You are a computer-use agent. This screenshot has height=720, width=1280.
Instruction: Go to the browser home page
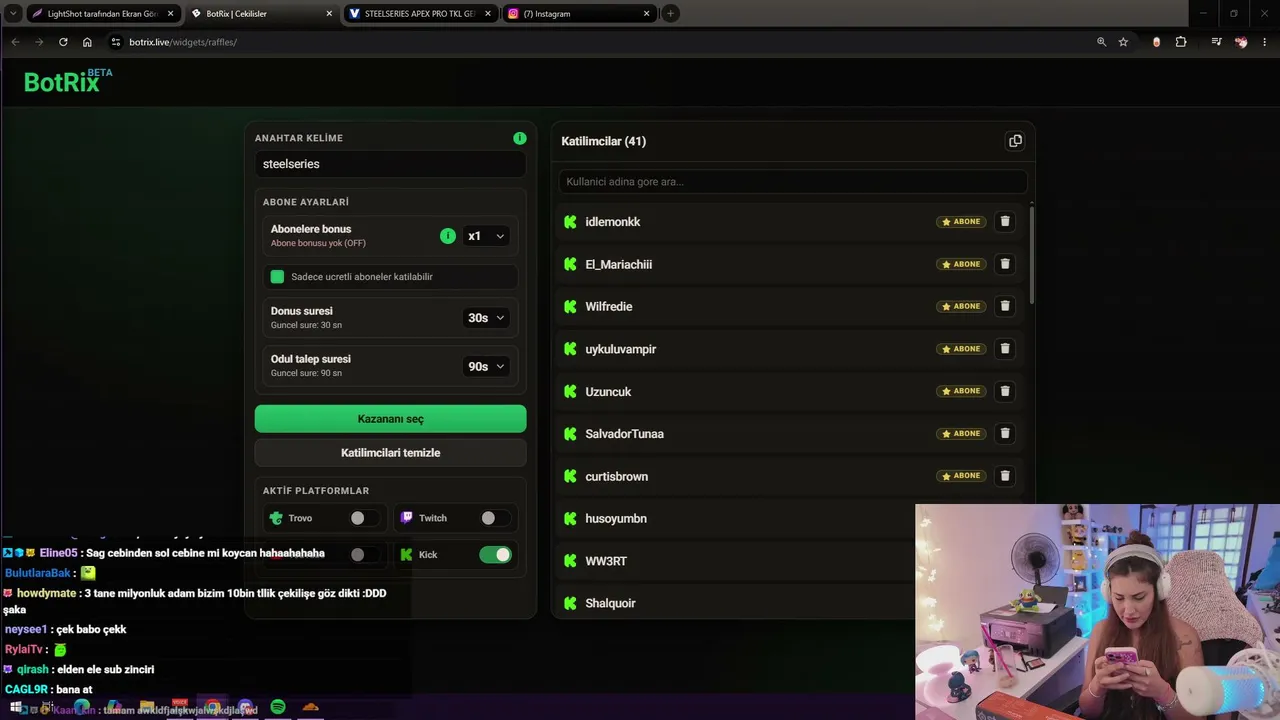coord(87,42)
